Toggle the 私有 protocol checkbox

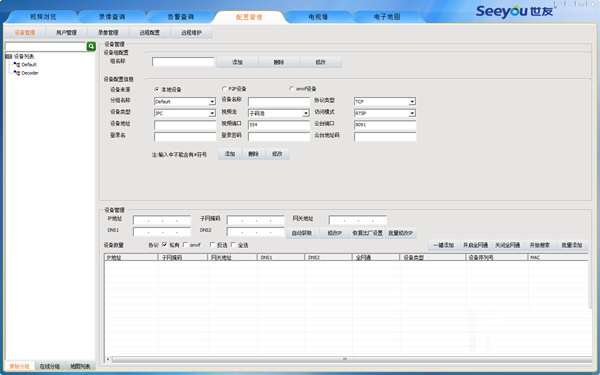pyautogui.click(x=165, y=245)
